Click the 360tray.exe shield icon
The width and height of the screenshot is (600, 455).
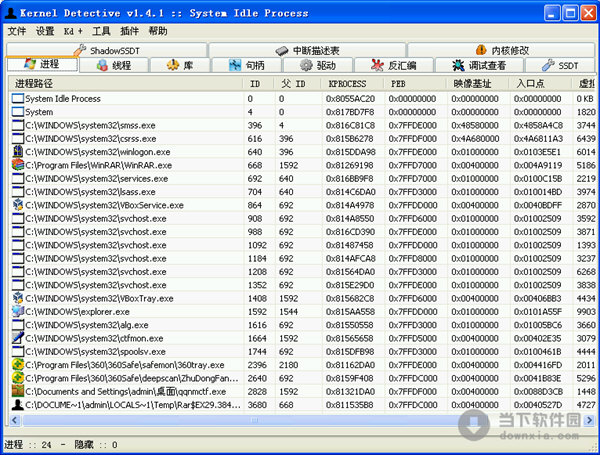[x=18, y=365]
